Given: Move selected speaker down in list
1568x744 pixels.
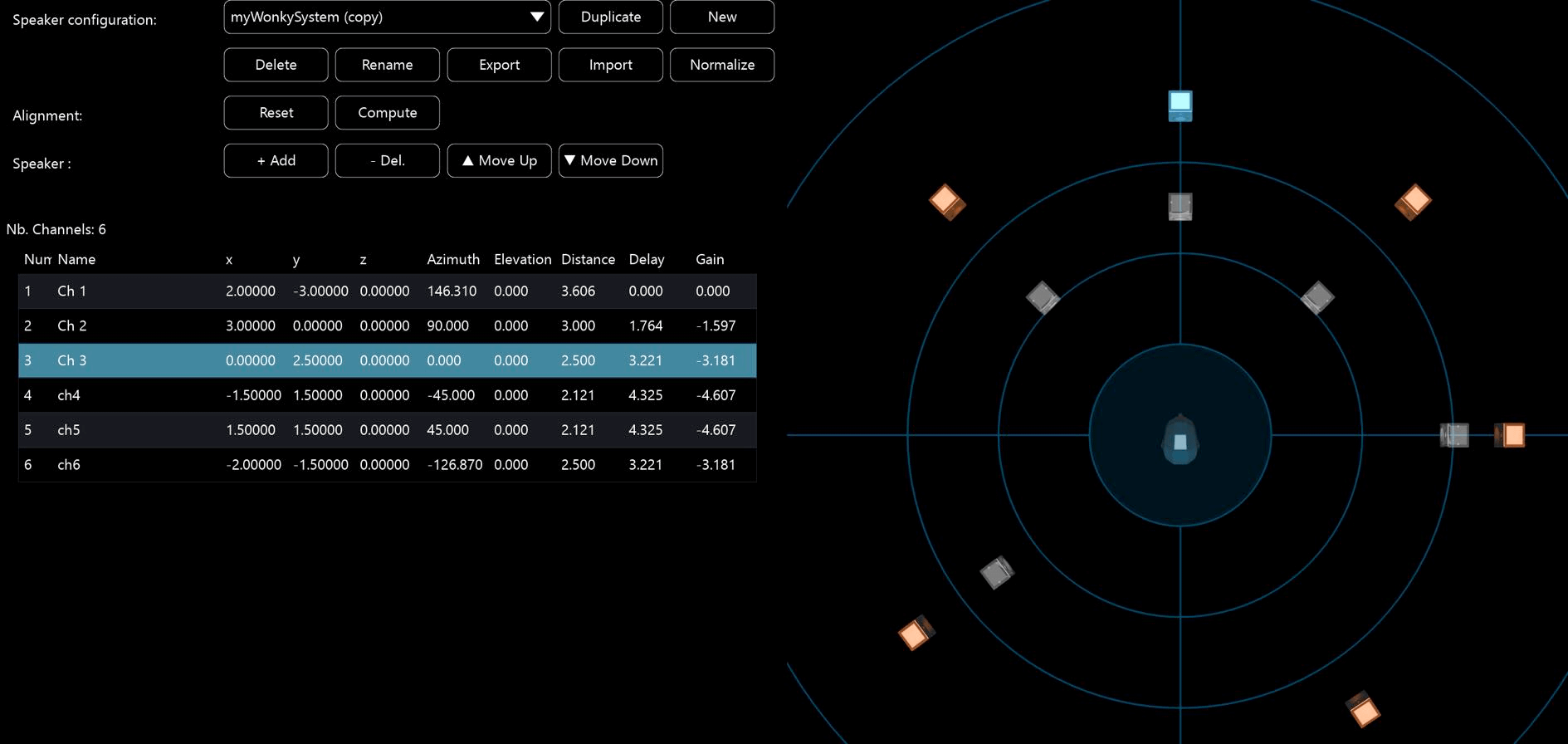Looking at the screenshot, I should pyautogui.click(x=610, y=161).
